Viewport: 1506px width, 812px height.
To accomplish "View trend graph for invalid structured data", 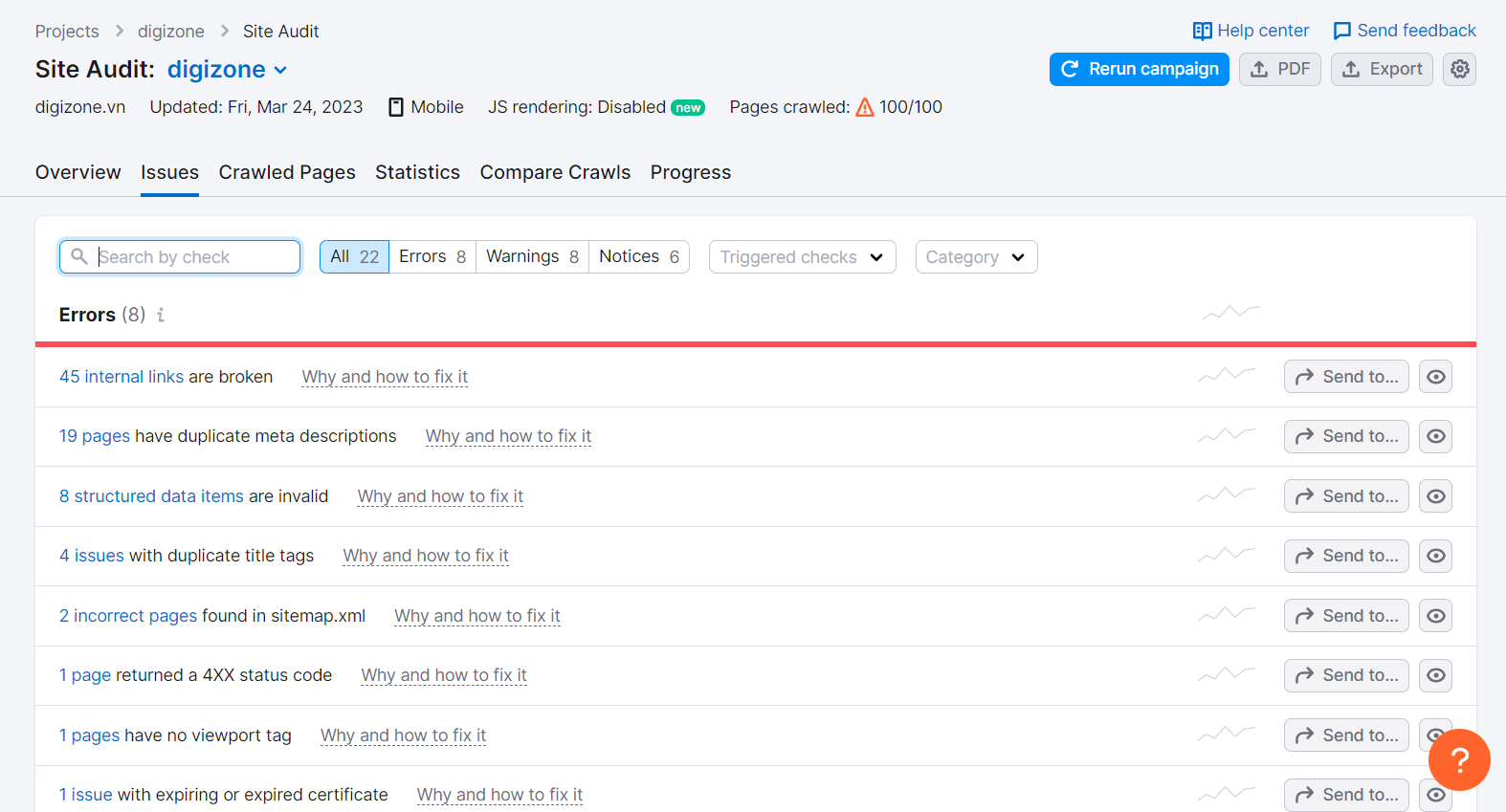I will coord(1227,495).
